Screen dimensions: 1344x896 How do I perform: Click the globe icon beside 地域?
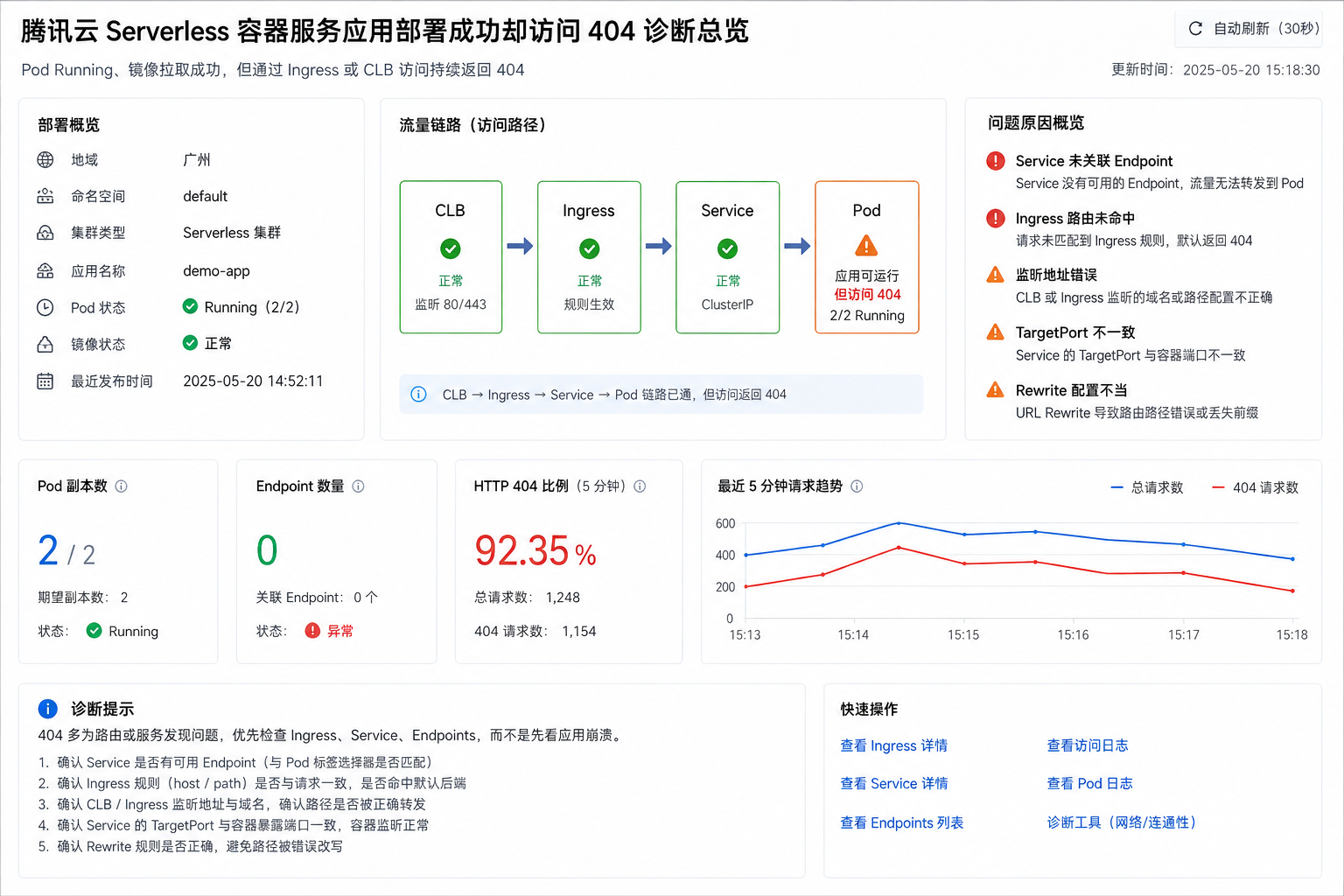pos(45,159)
